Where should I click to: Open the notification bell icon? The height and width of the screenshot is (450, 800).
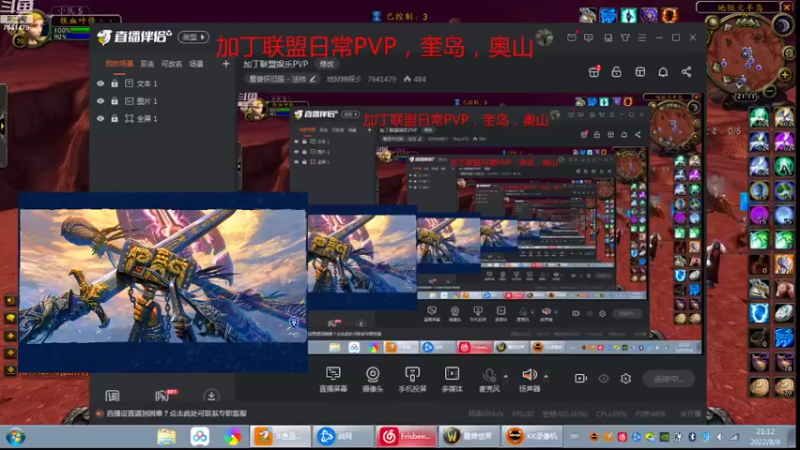(x=663, y=72)
